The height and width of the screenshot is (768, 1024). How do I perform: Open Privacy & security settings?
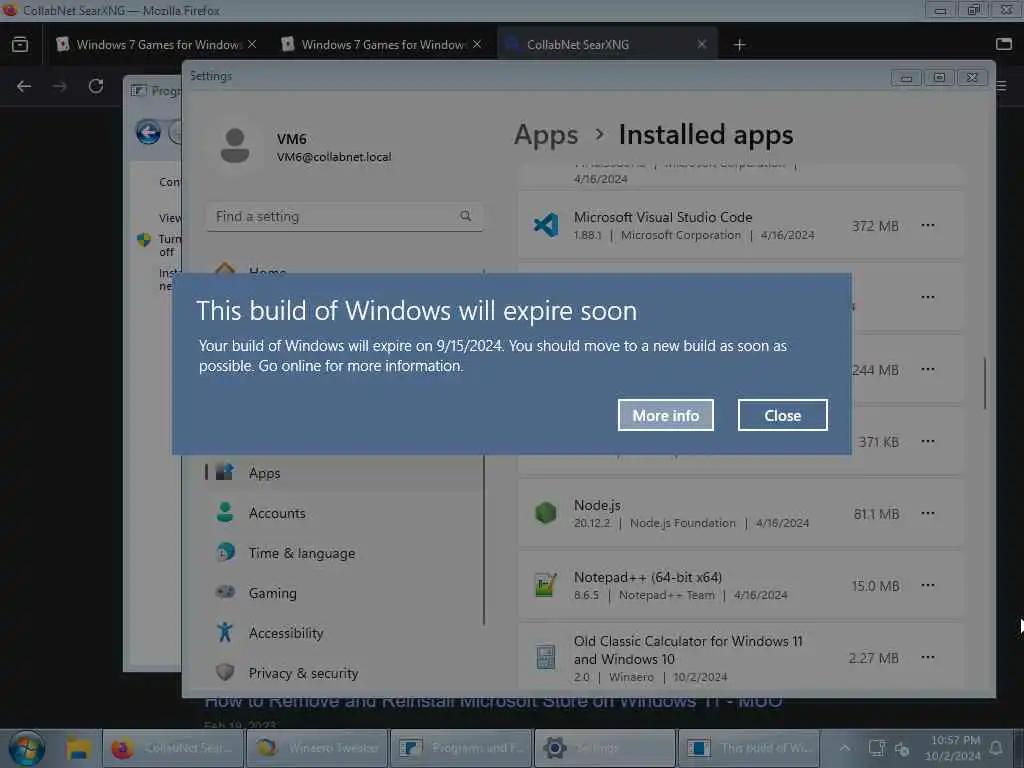[x=344, y=673]
